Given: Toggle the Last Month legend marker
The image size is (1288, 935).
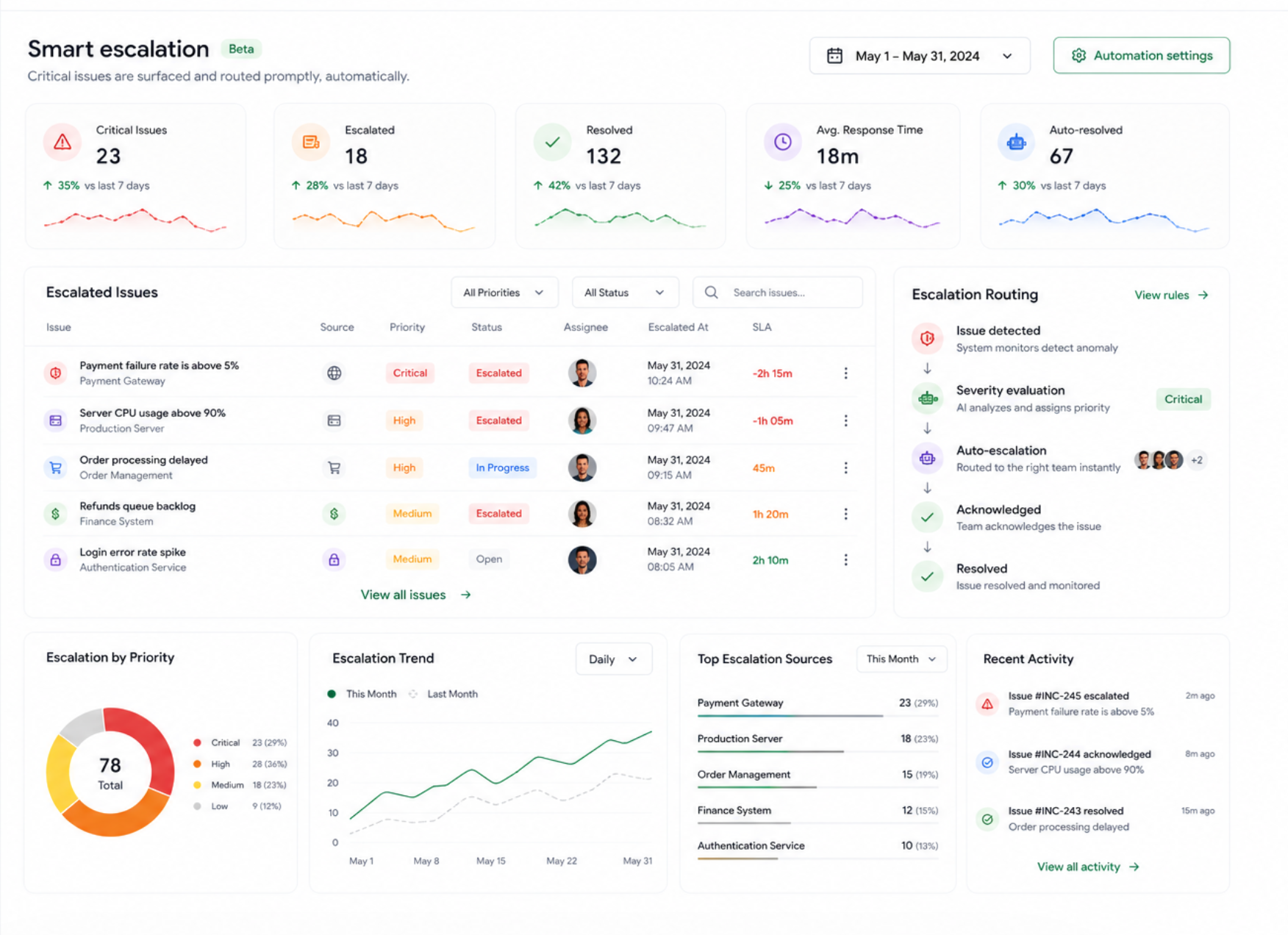Looking at the screenshot, I should tap(413, 694).
